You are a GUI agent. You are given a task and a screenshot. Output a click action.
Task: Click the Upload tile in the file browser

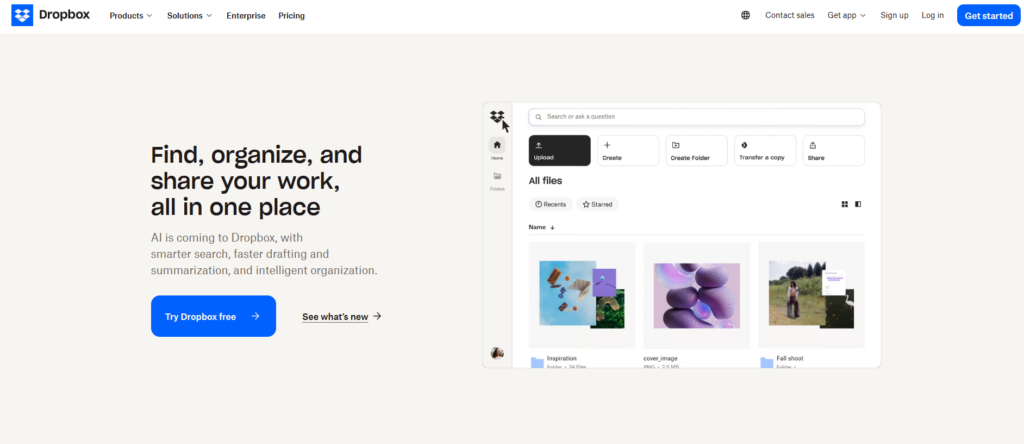coord(559,150)
